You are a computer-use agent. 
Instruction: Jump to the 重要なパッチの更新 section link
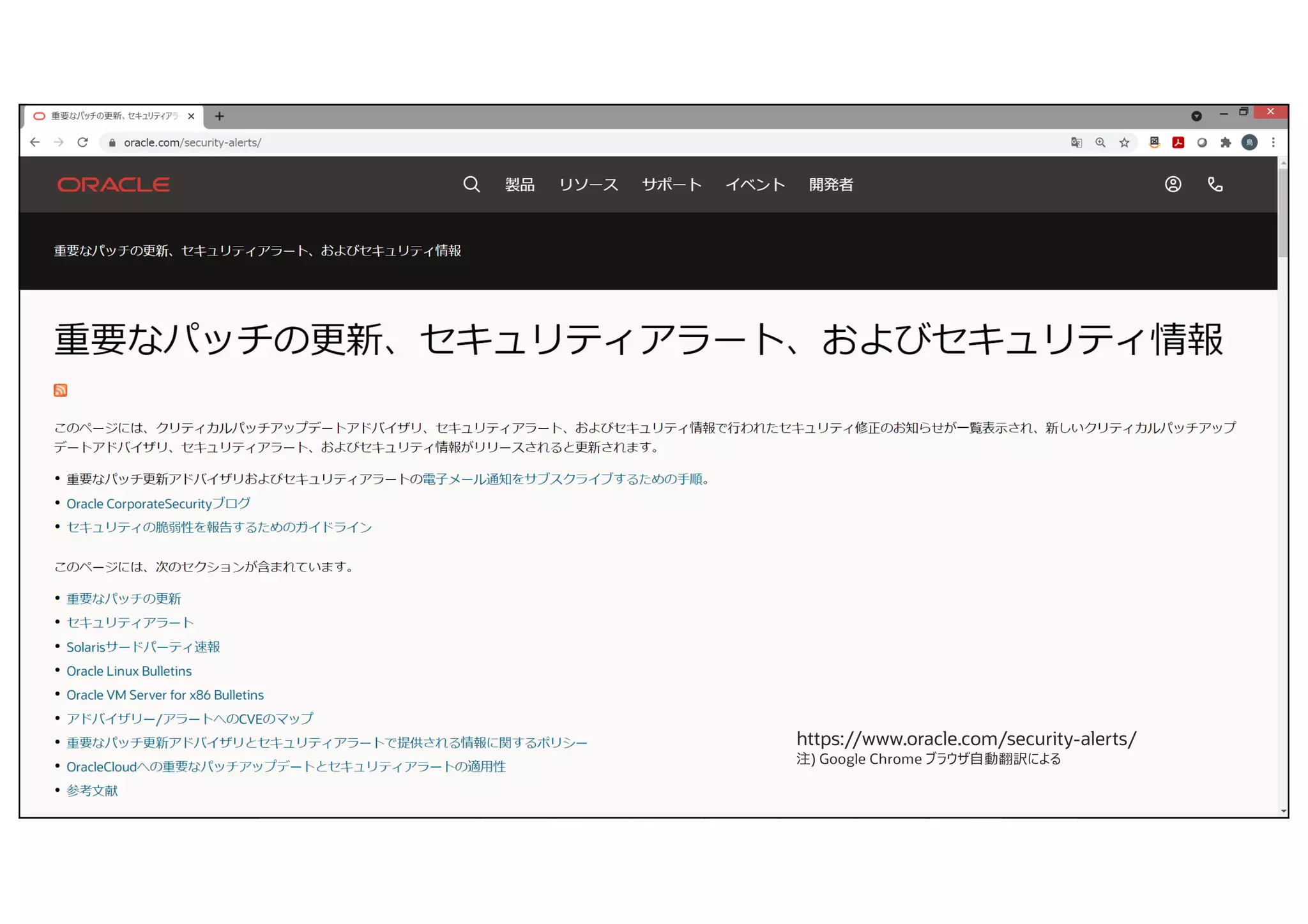(x=124, y=598)
